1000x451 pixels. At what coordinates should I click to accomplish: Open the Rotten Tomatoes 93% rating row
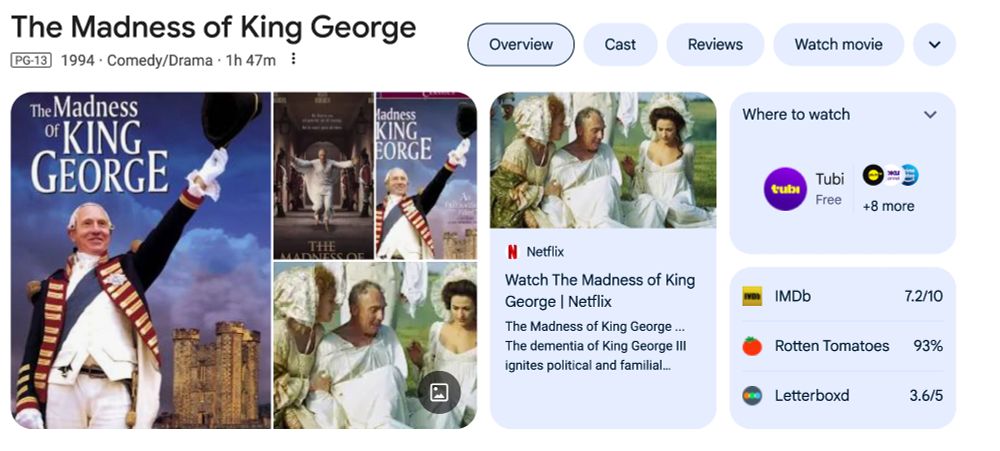pos(842,346)
